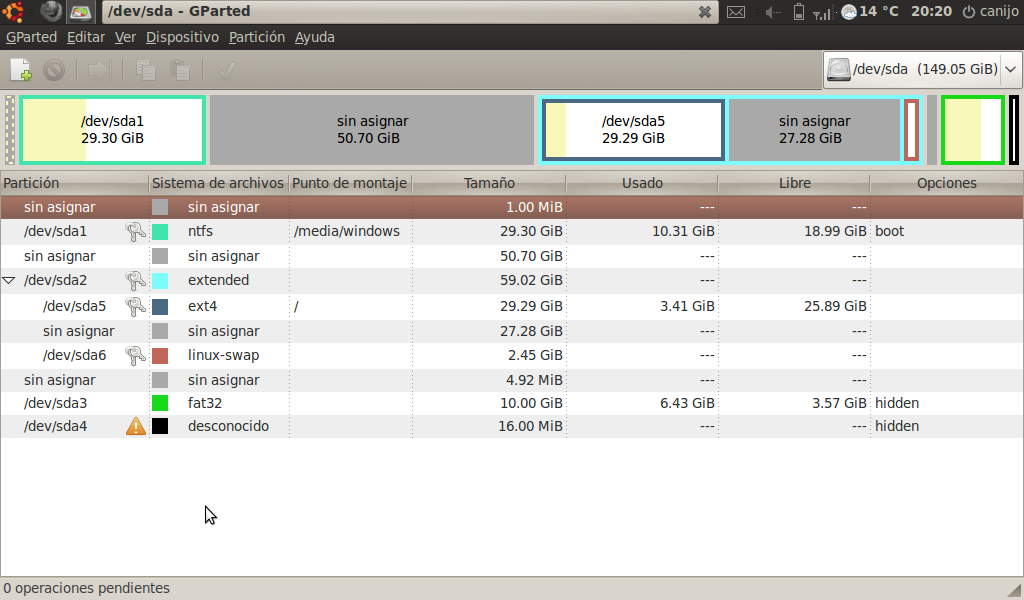Select the 1.00 MiB sin asignar row
Image resolution: width=1024 pixels, height=600 pixels.
coord(512,207)
